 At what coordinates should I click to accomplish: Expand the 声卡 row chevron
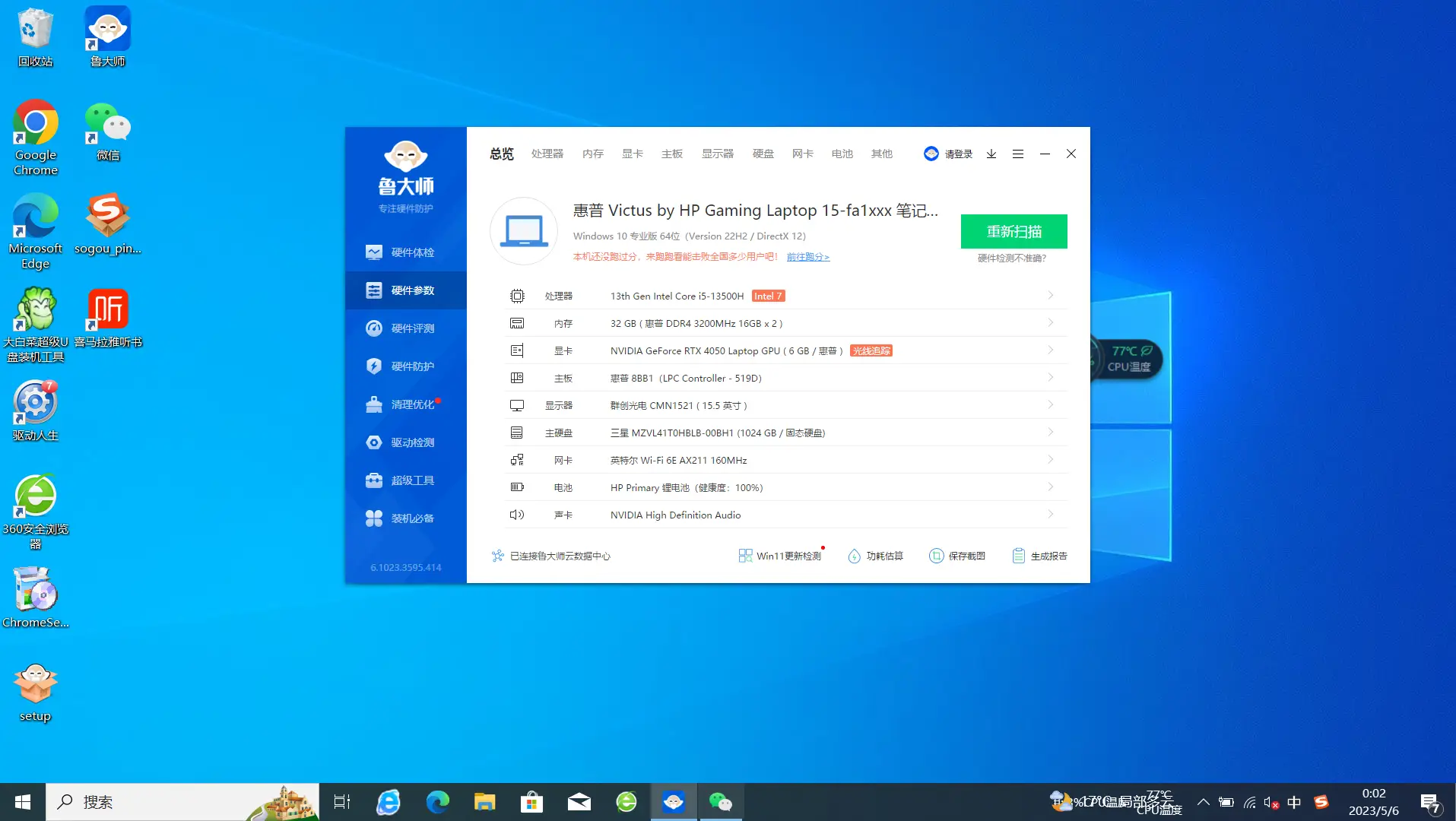pyautogui.click(x=1051, y=514)
